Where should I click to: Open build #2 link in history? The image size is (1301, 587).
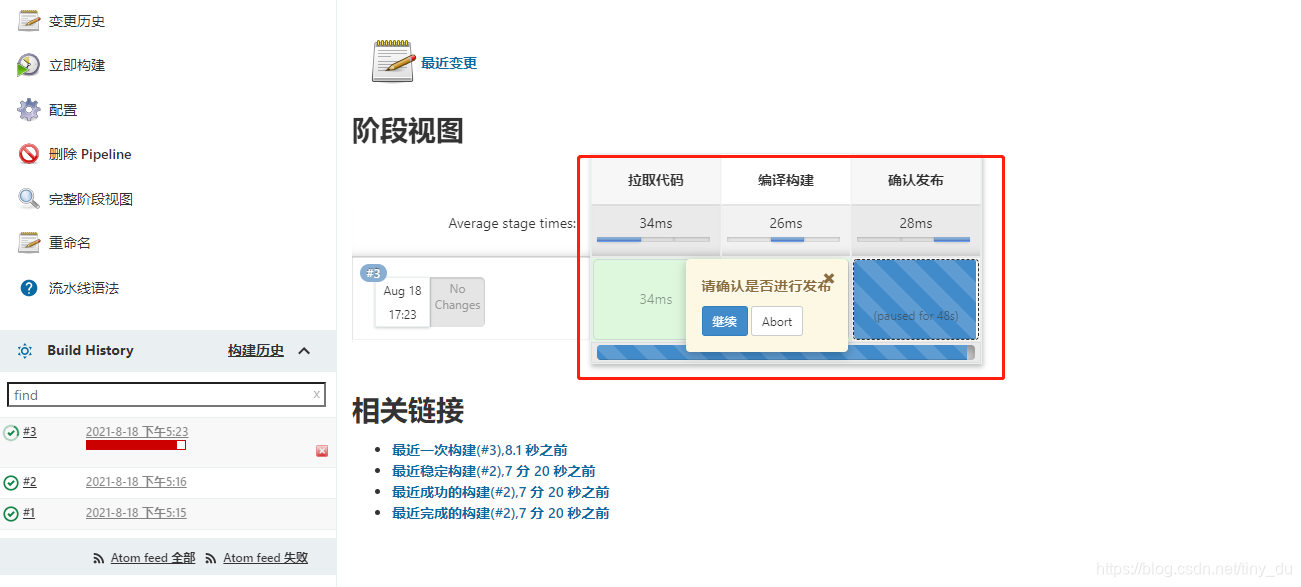pyautogui.click(x=30, y=482)
